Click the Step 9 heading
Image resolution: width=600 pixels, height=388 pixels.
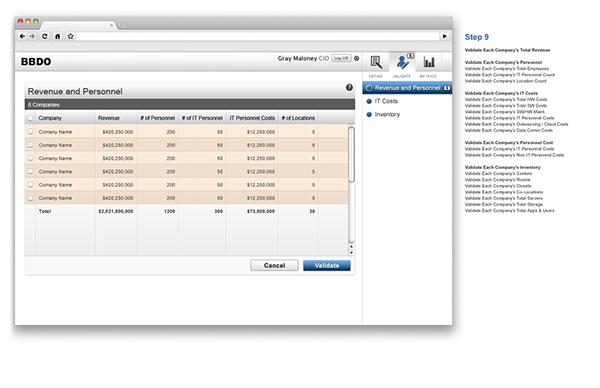(476, 37)
